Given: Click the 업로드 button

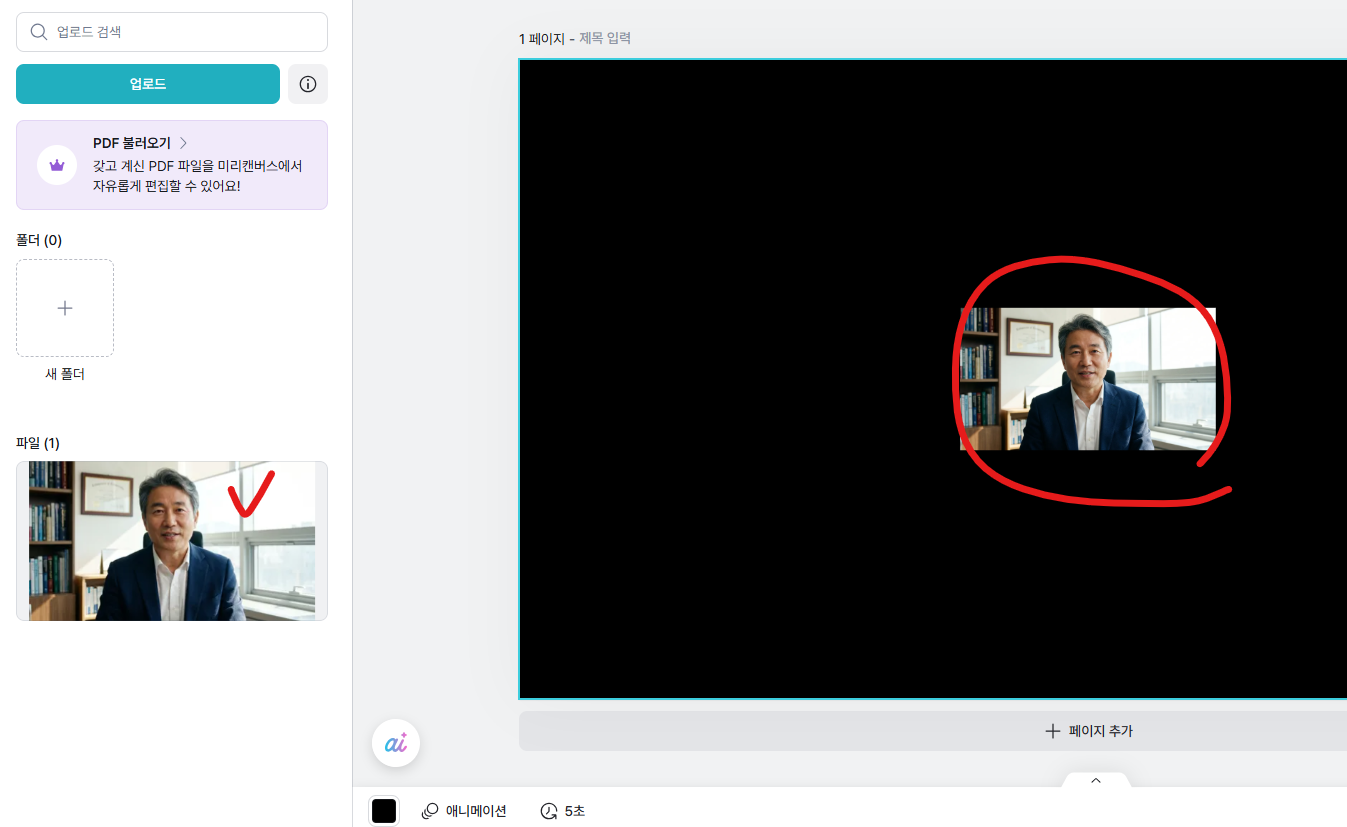Looking at the screenshot, I should (148, 84).
